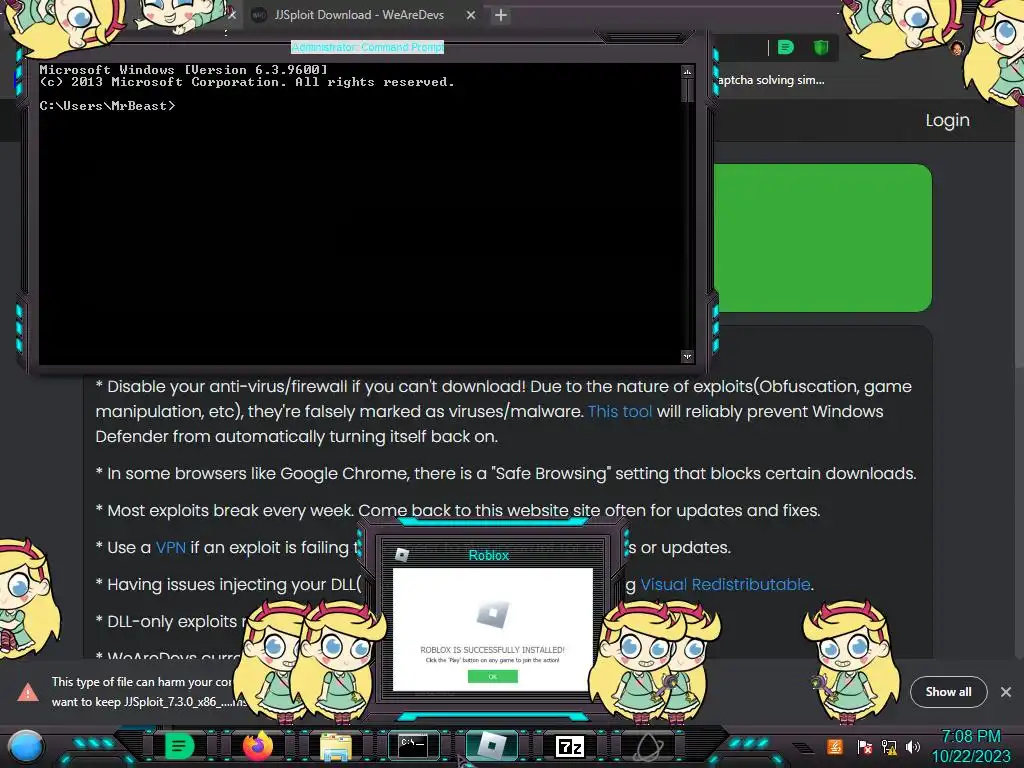
Task: Open Action Center flag tray icon
Action: click(x=863, y=746)
